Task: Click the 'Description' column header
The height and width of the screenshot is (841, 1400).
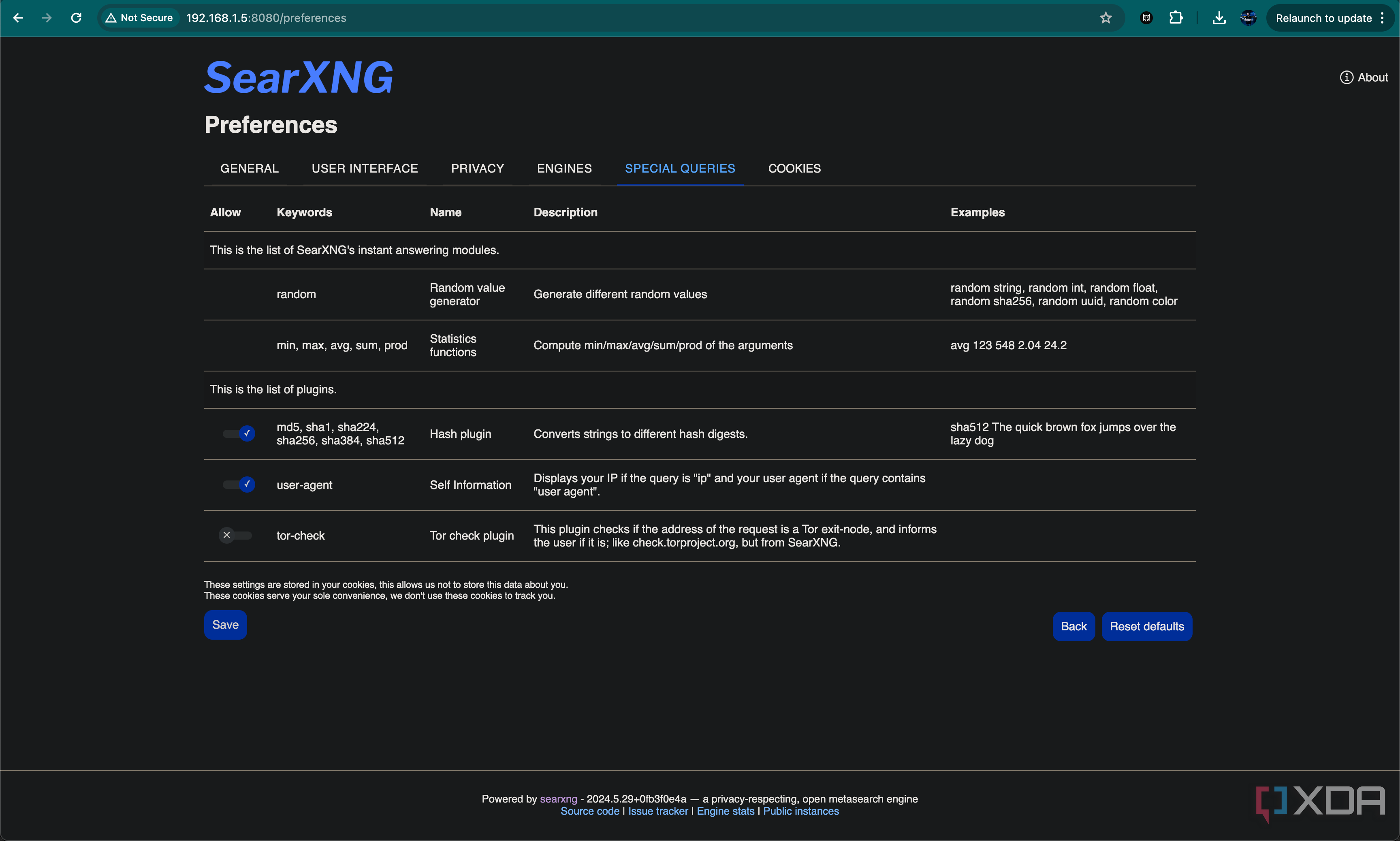Action: pyautogui.click(x=565, y=212)
